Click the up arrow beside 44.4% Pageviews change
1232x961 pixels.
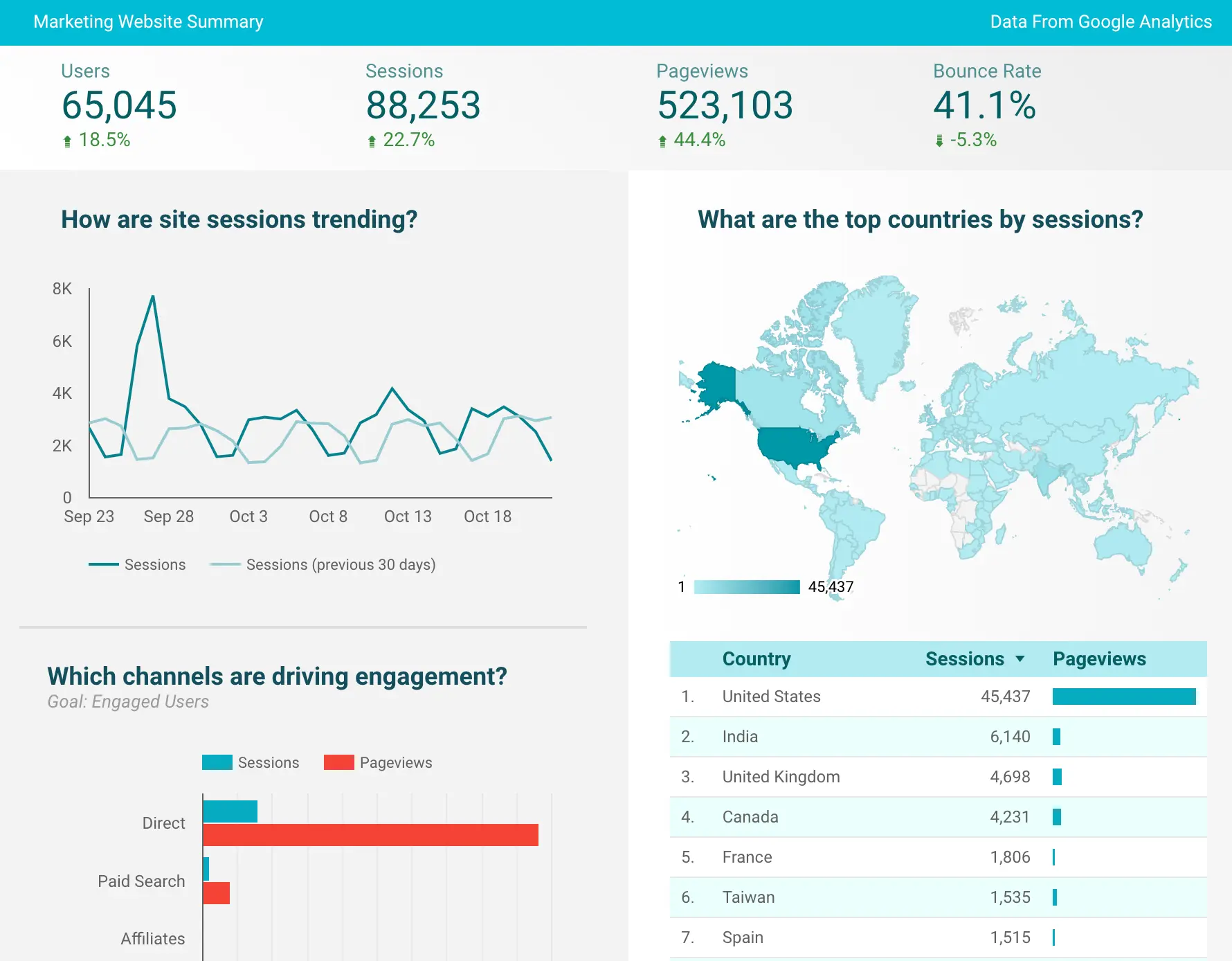[662, 141]
